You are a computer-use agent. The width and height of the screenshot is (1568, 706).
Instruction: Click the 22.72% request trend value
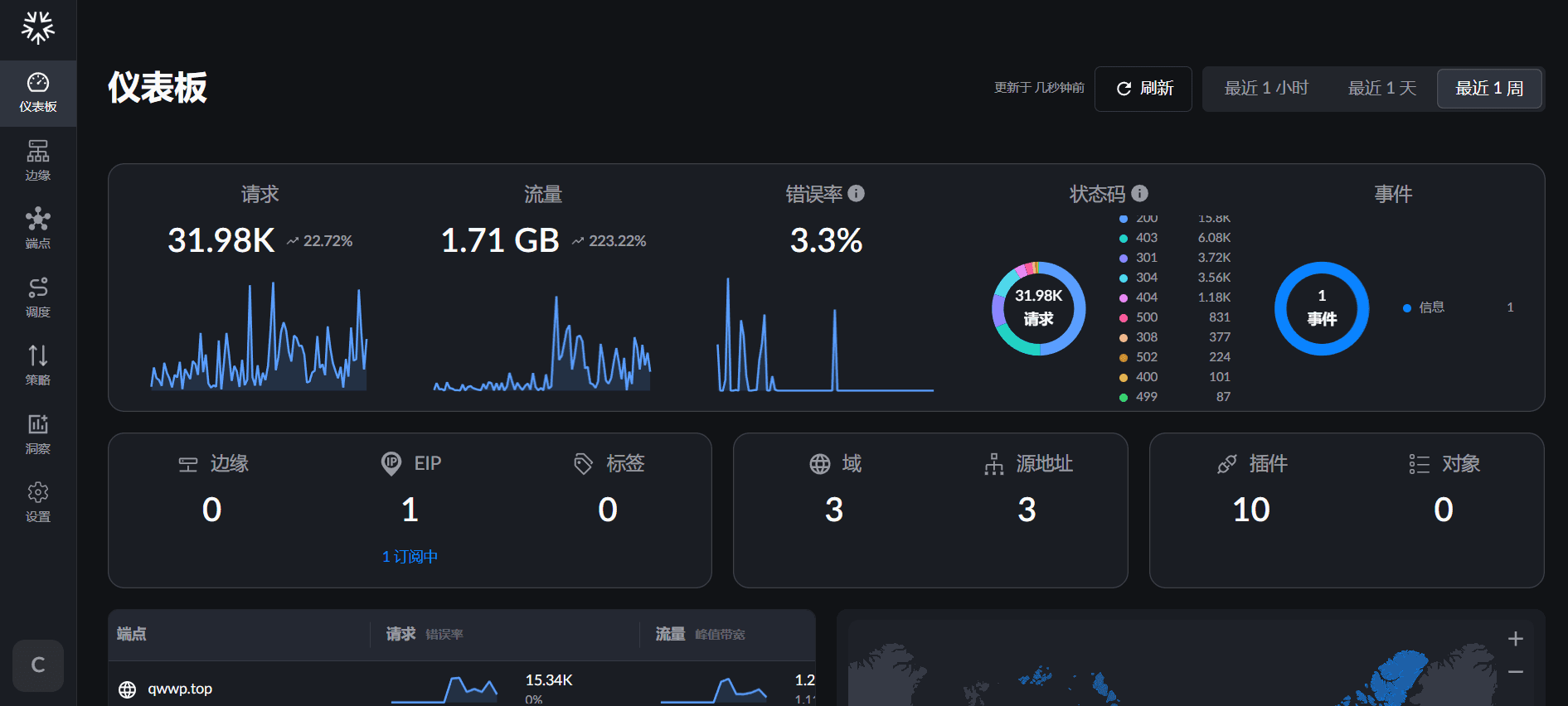(328, 241)
